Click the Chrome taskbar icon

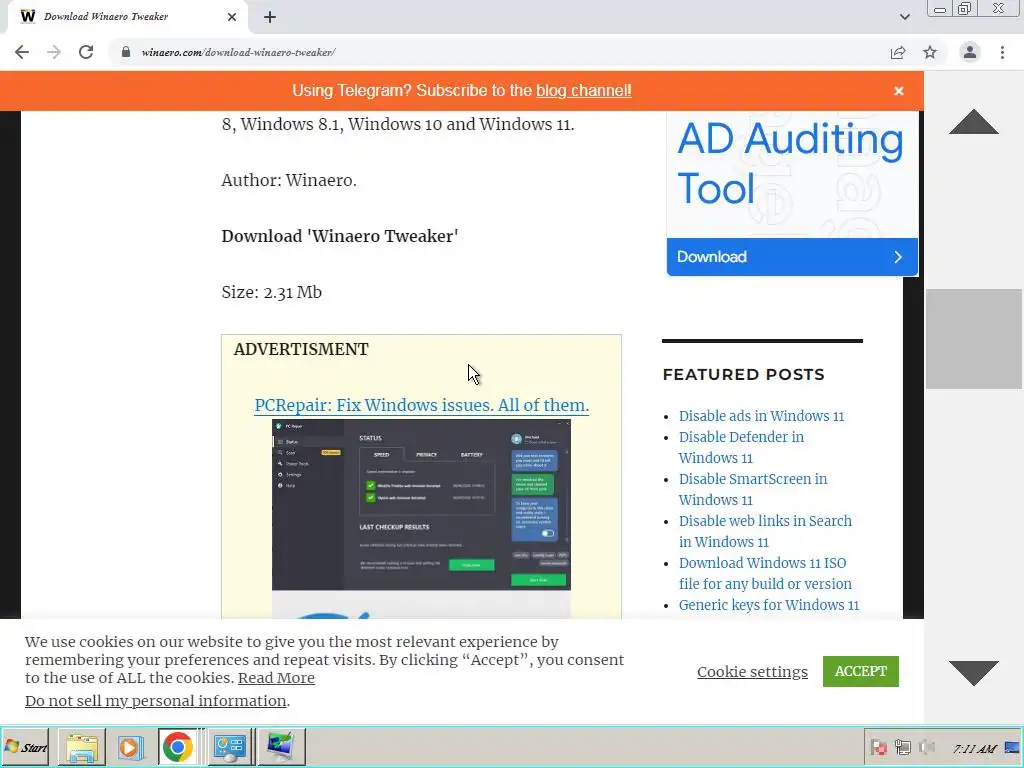tap(178, 747)
